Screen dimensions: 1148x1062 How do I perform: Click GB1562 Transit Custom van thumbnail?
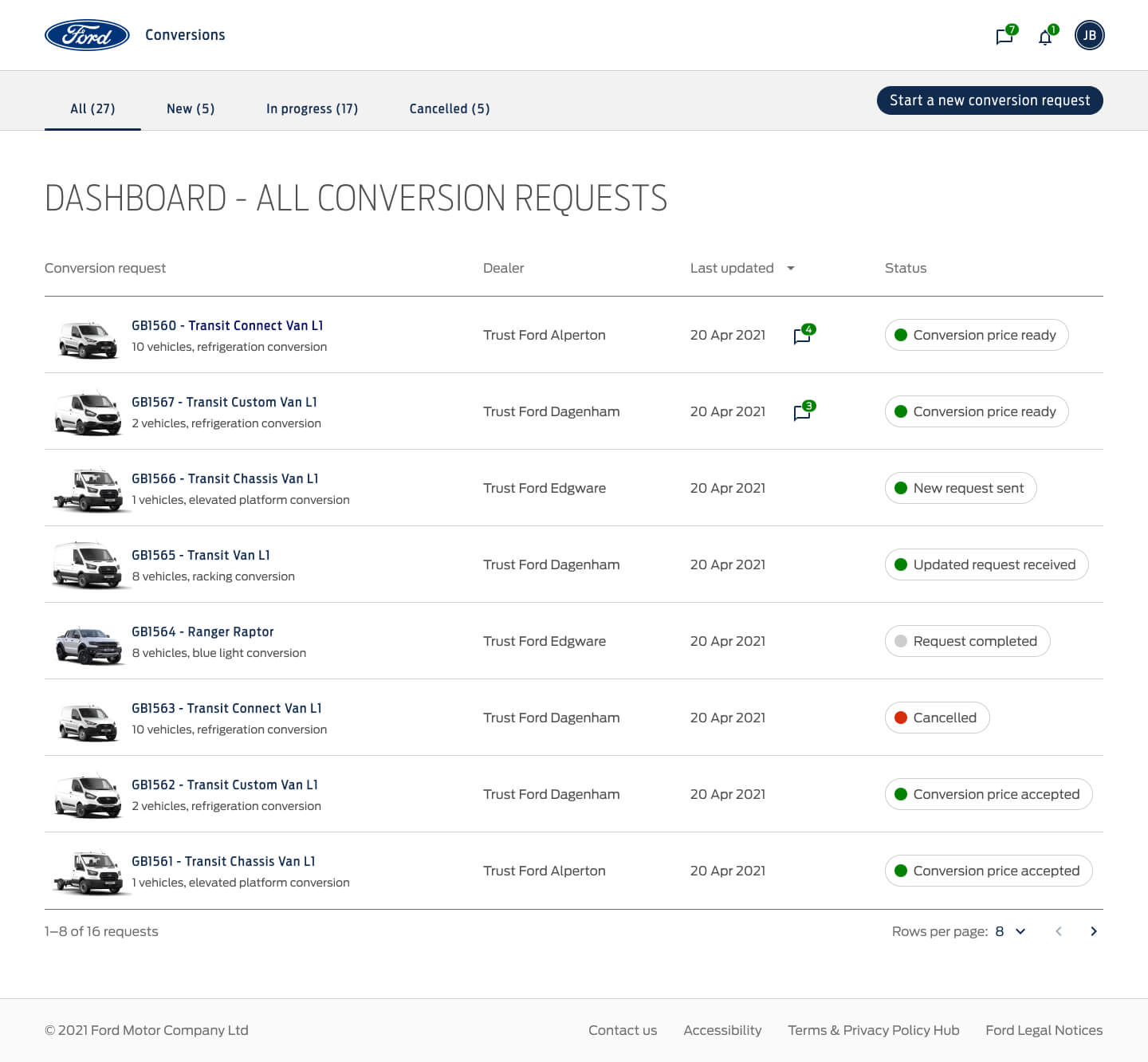88,796
